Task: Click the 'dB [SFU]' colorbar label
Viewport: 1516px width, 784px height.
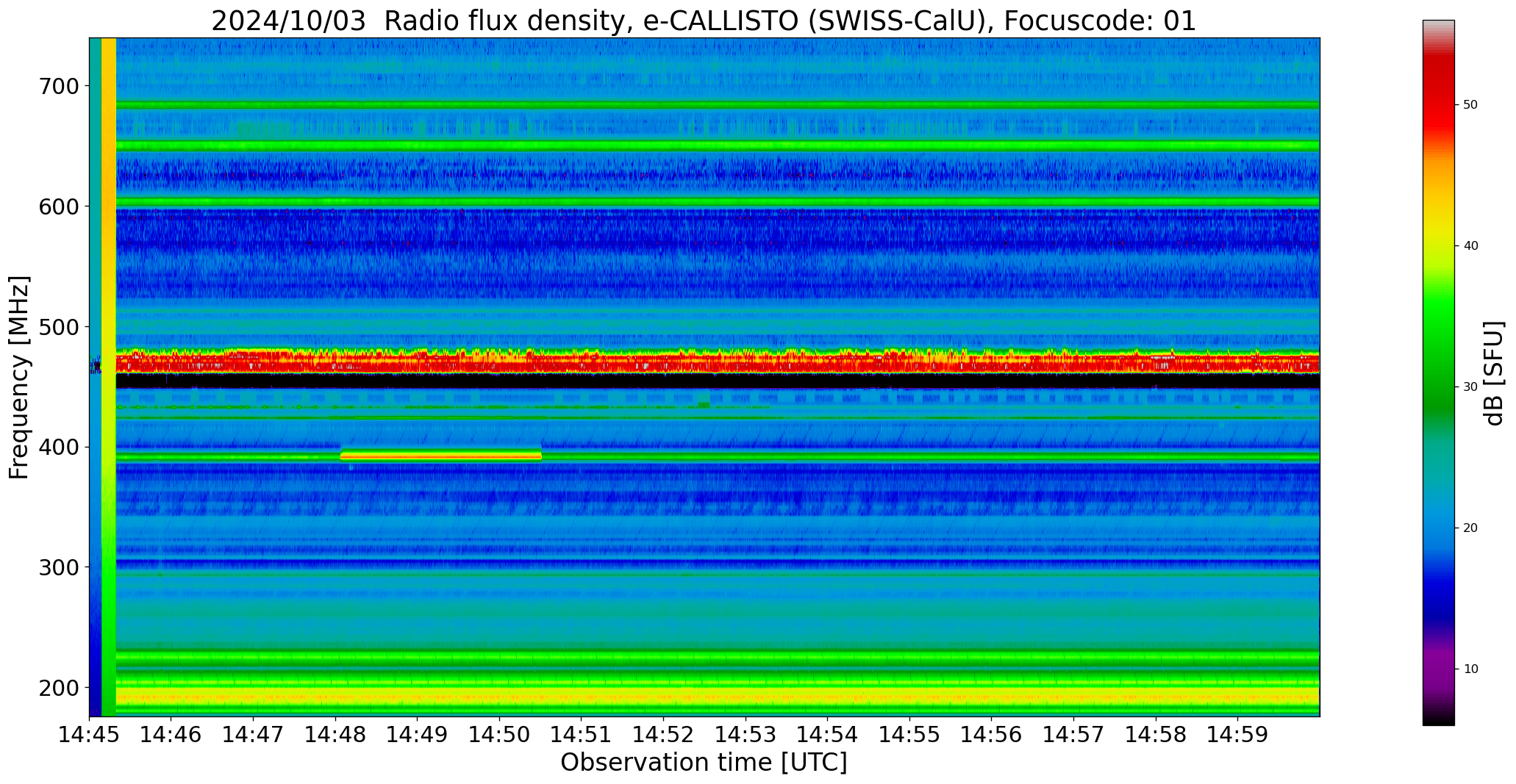Action: click(1494, 373)
